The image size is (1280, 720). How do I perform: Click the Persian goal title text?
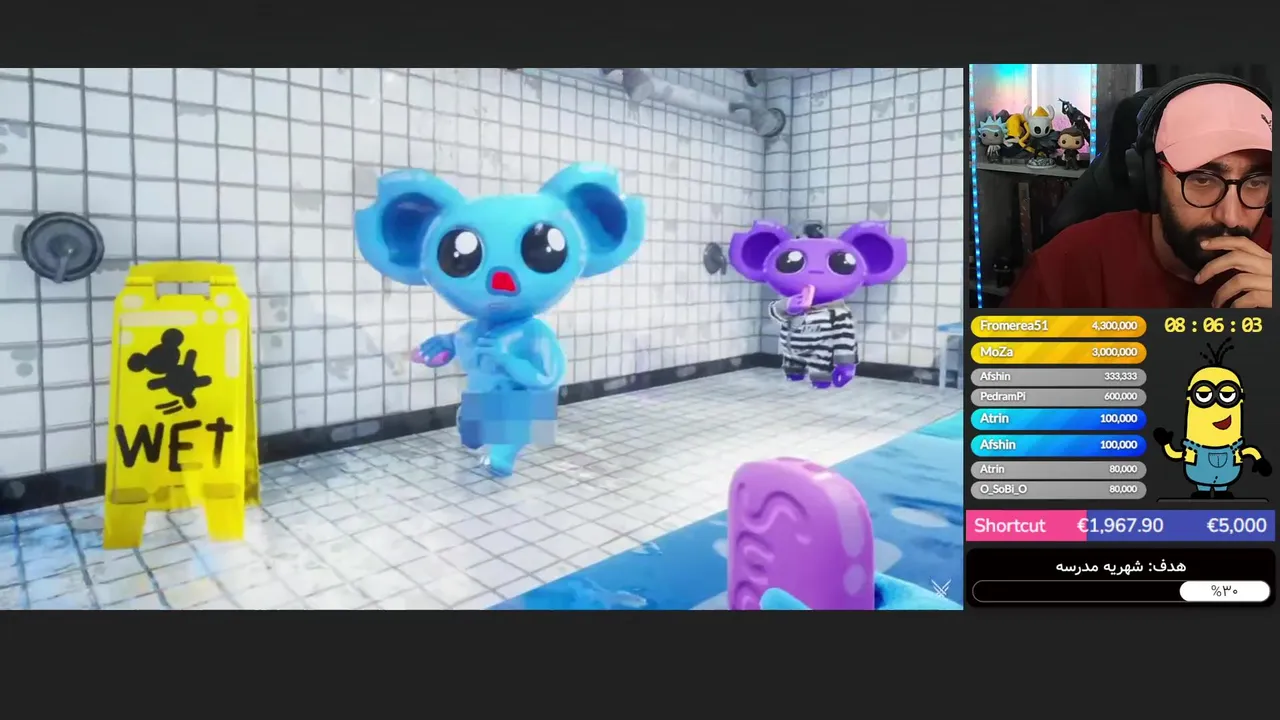click(x=1120, y=566)
